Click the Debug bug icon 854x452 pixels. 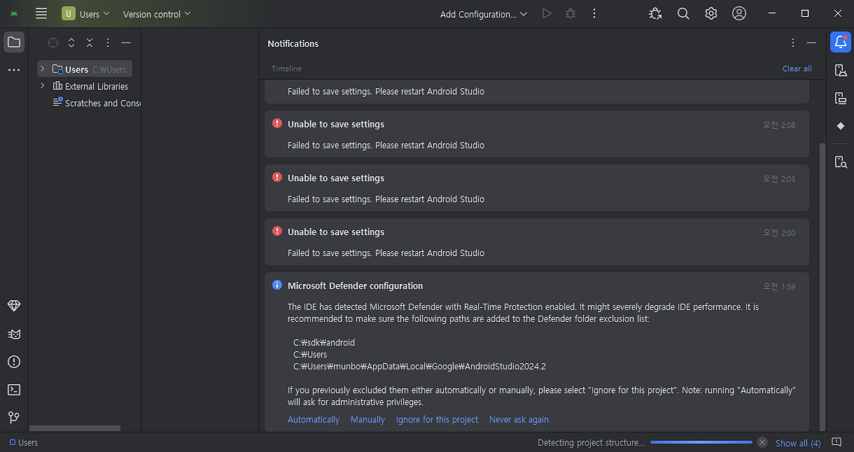570,14
